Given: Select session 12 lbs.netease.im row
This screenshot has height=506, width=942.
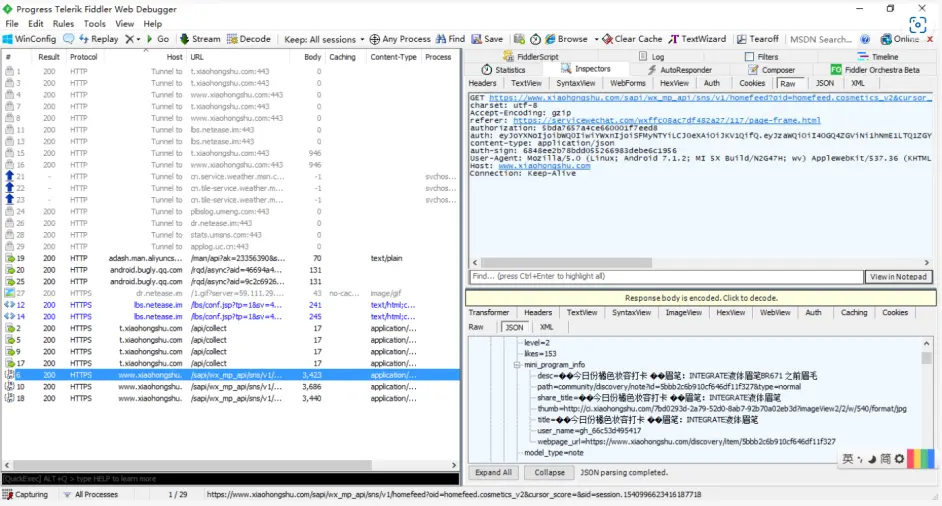Looking at the screenshot, I should pyautogui.click(x=231, y=305).
